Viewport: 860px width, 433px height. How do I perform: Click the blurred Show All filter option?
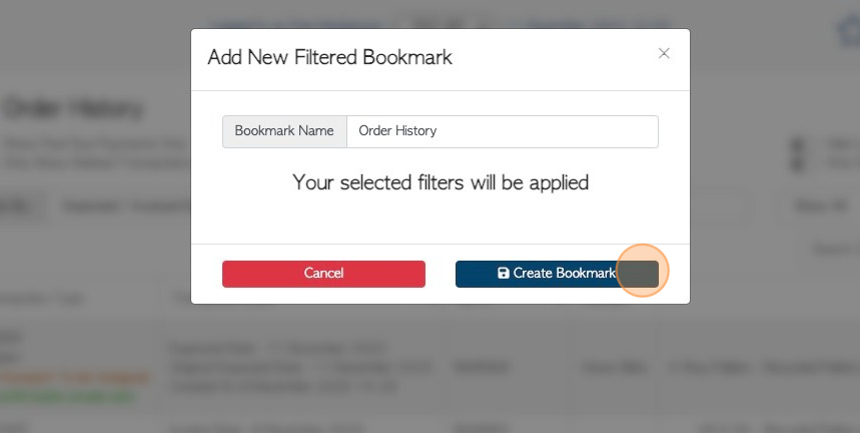tap(821, 206)
